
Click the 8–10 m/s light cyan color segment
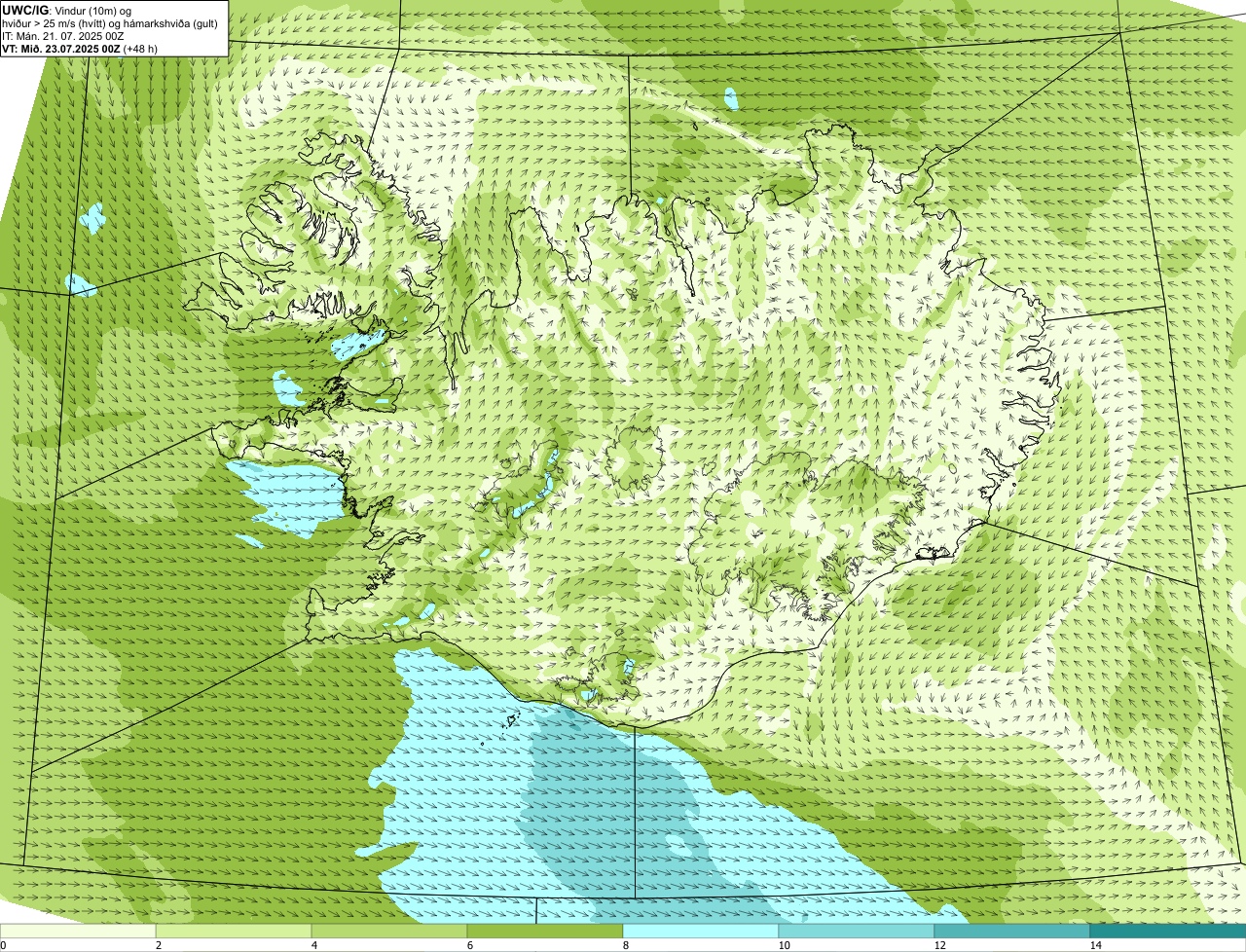[701, 931]
